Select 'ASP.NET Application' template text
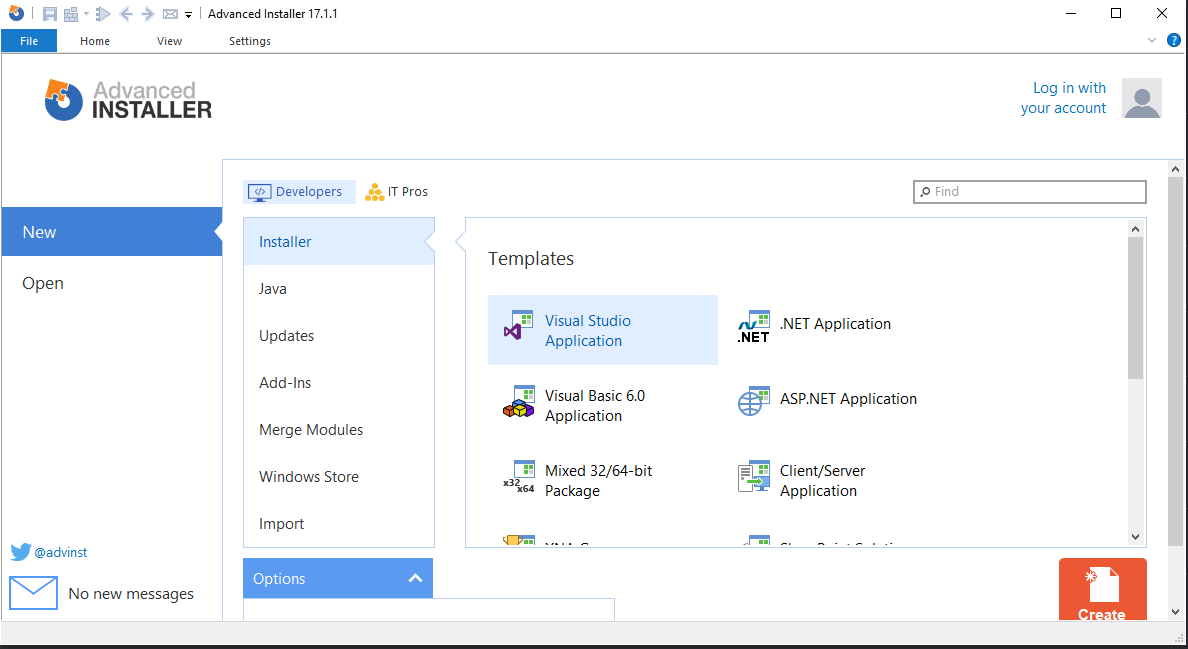This screenshot has width=1188, height=649. (849, 398)
